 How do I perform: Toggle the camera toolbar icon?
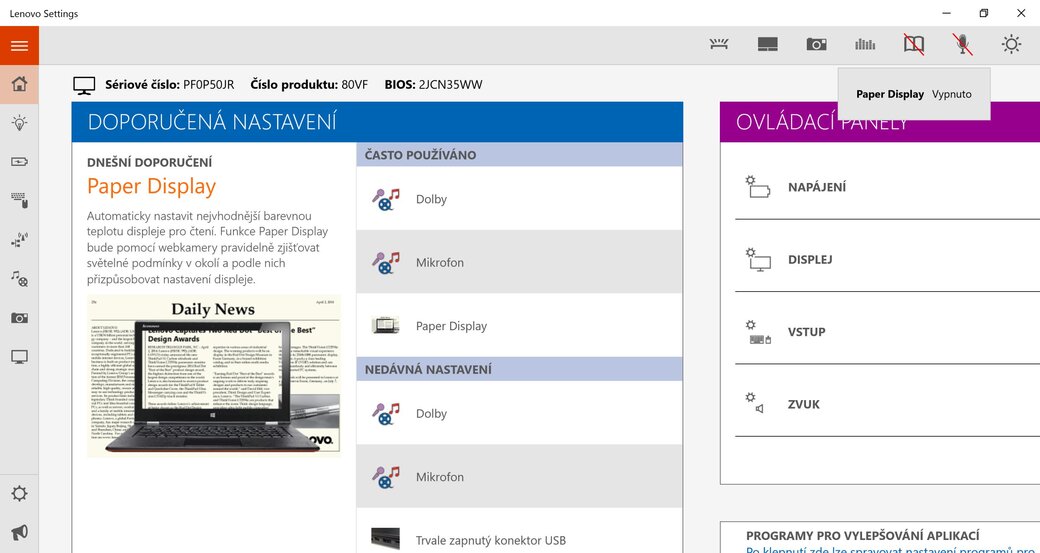point(816,44)
